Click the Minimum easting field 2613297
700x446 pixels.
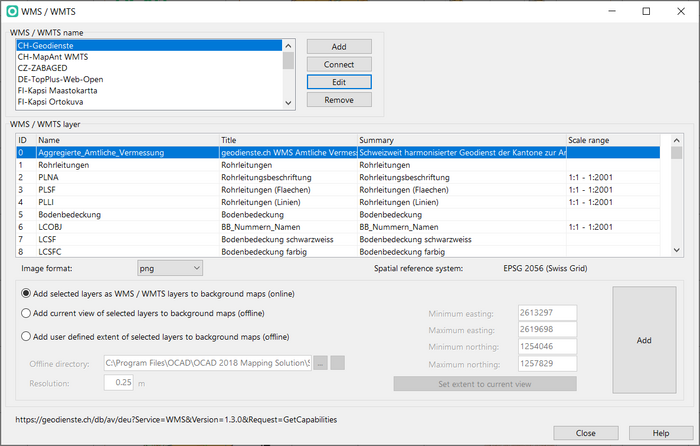coord(547,313)
